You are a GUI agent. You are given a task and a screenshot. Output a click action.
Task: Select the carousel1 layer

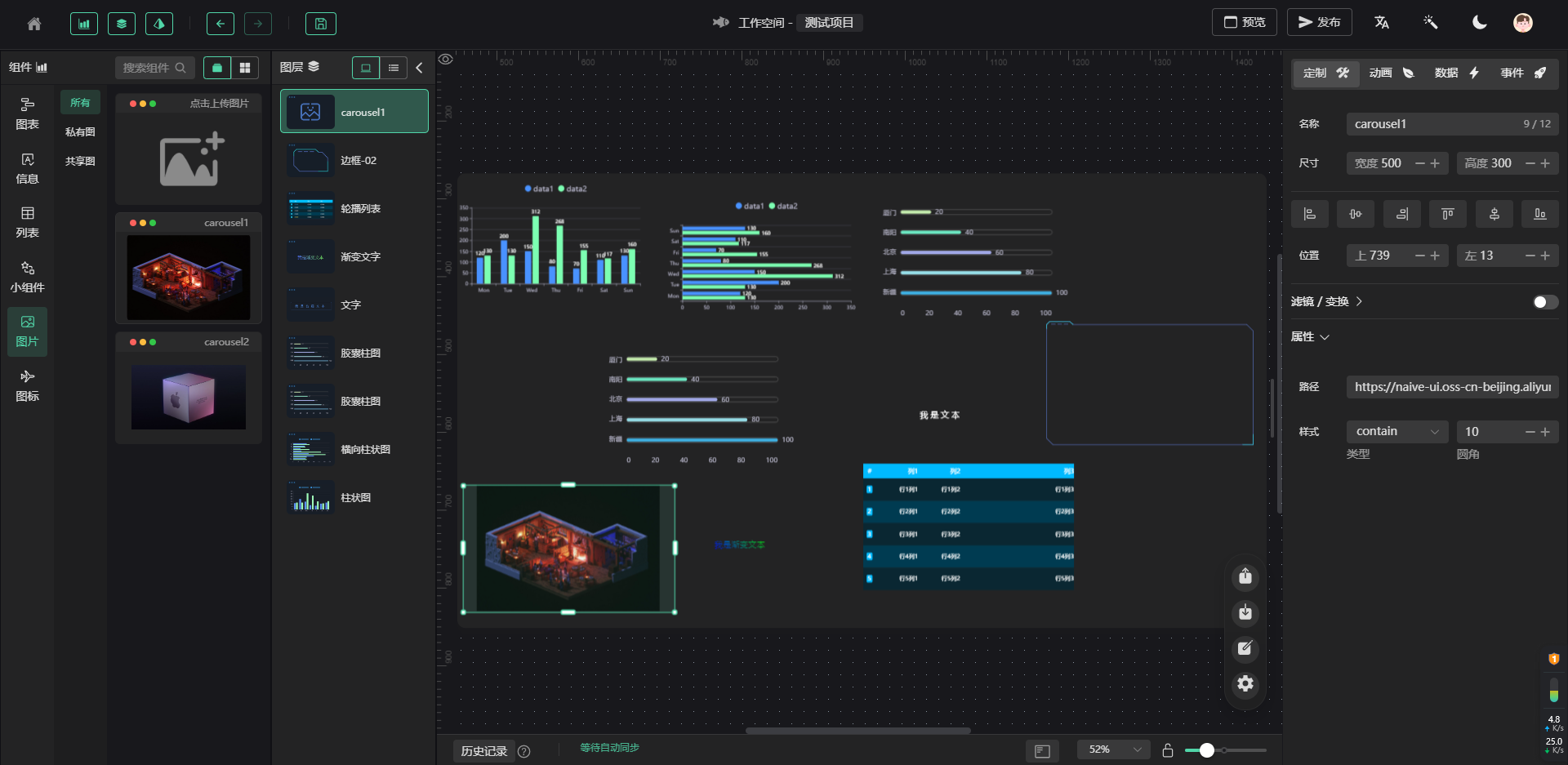click(x=354, y=112)
